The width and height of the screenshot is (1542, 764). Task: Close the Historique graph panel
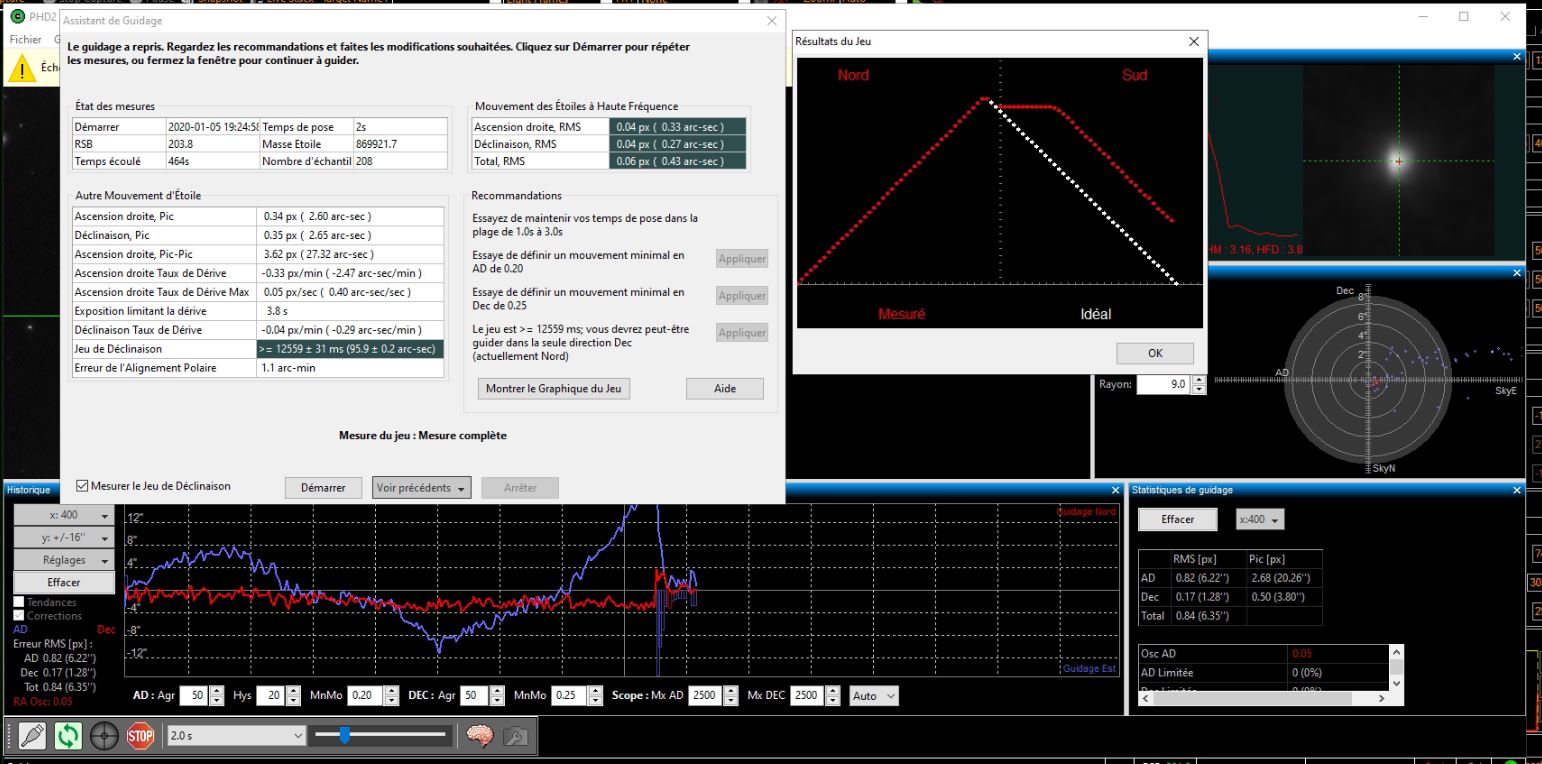[x=1116, y=490]
